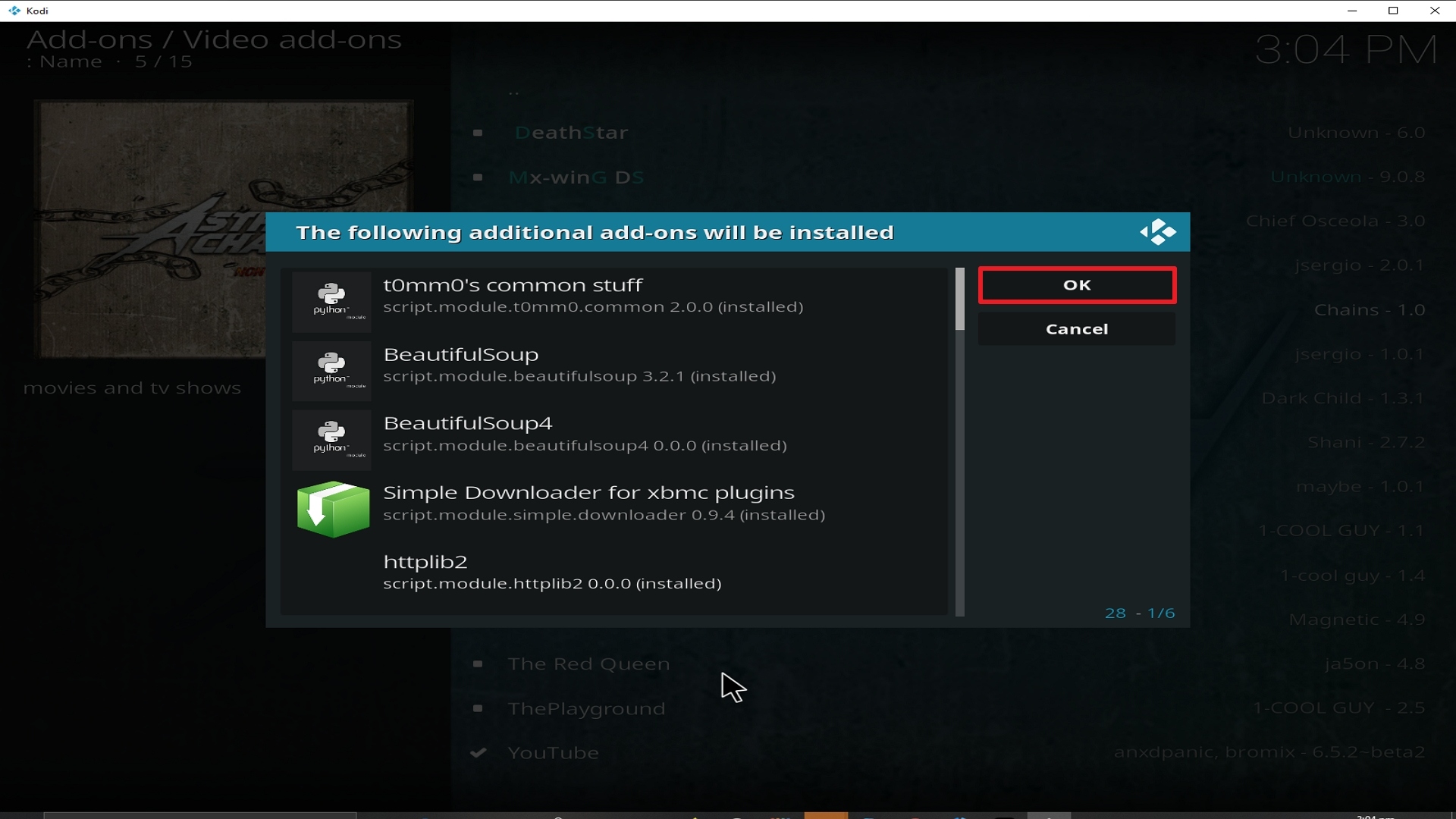Select the Python icon beside BeautifulSoup 3.2.1

click(331, 371)
